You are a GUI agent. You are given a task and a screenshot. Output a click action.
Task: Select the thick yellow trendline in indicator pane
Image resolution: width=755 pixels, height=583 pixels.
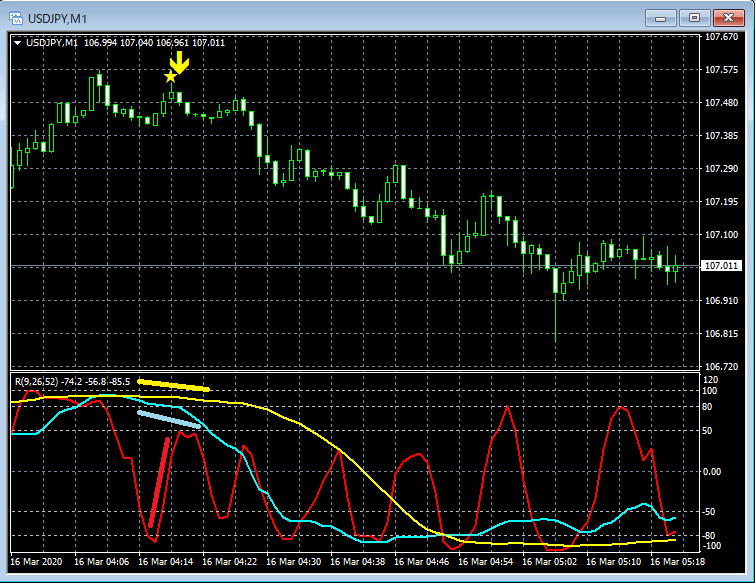[173, 385]
